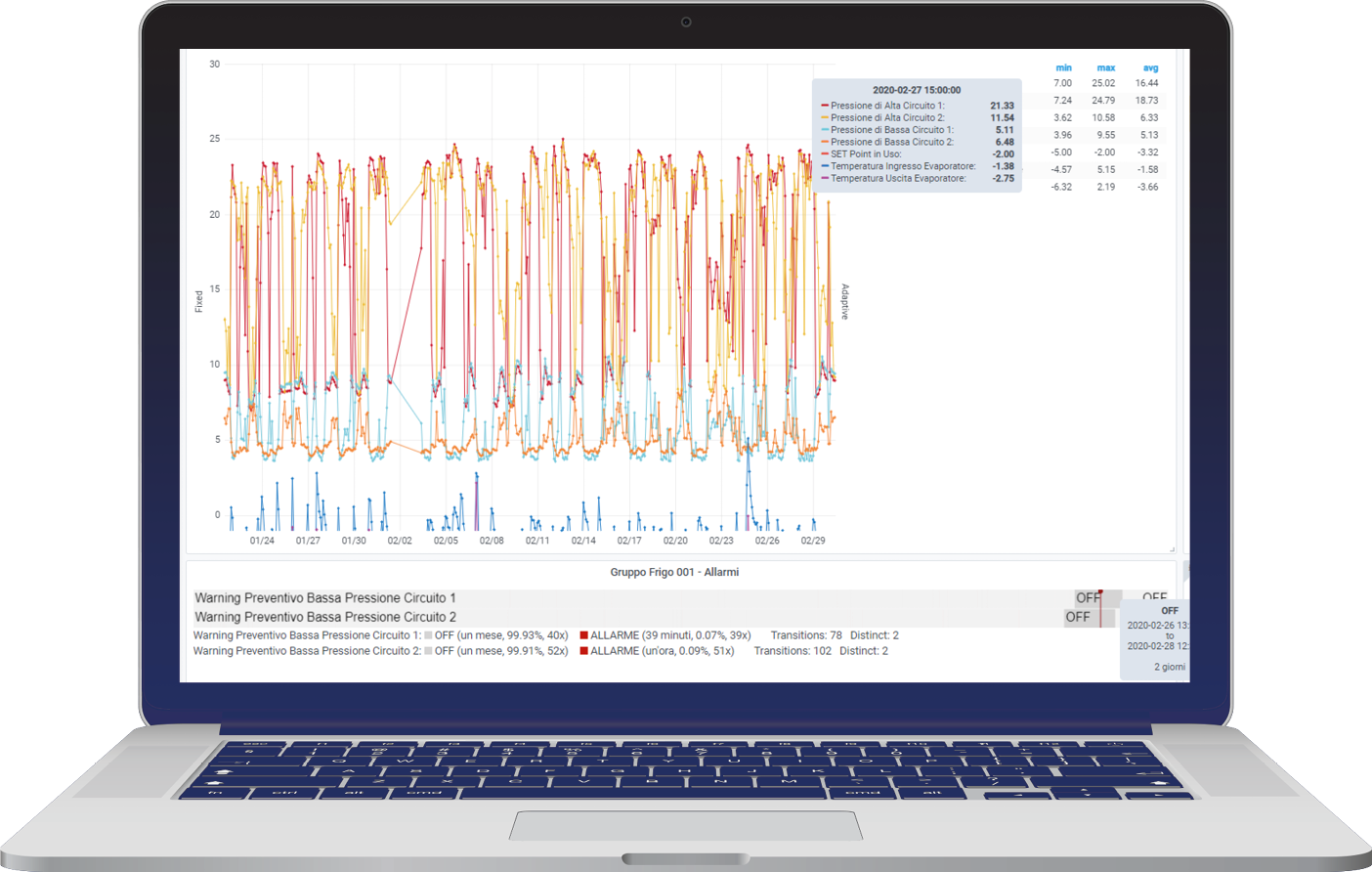Select the Warning Preventivo Bassa Pressione Circuito 2 row label
The width and height of the screenshot is (1372, 872).
324,617
